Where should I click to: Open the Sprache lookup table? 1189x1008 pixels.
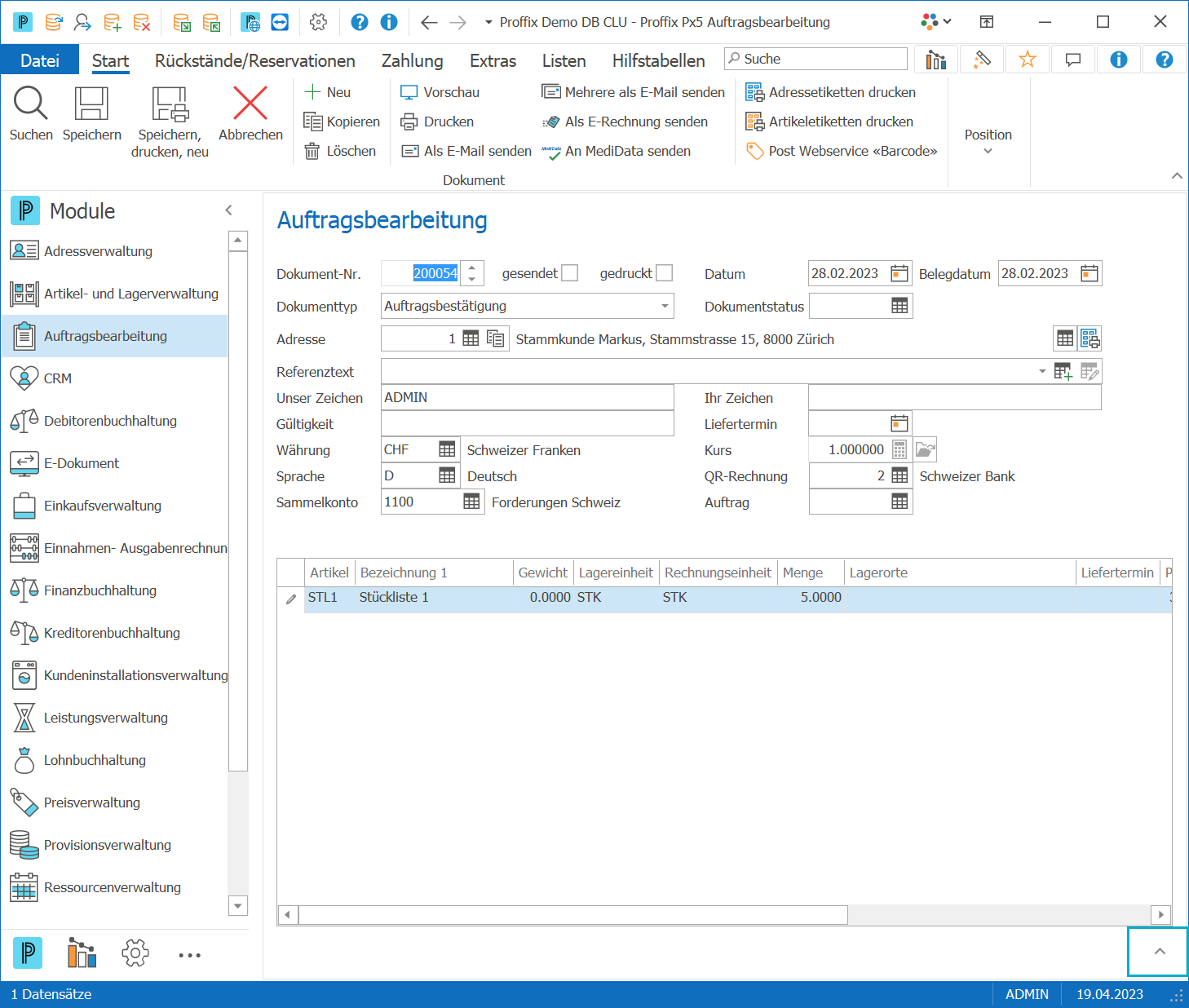click(447, 475)
